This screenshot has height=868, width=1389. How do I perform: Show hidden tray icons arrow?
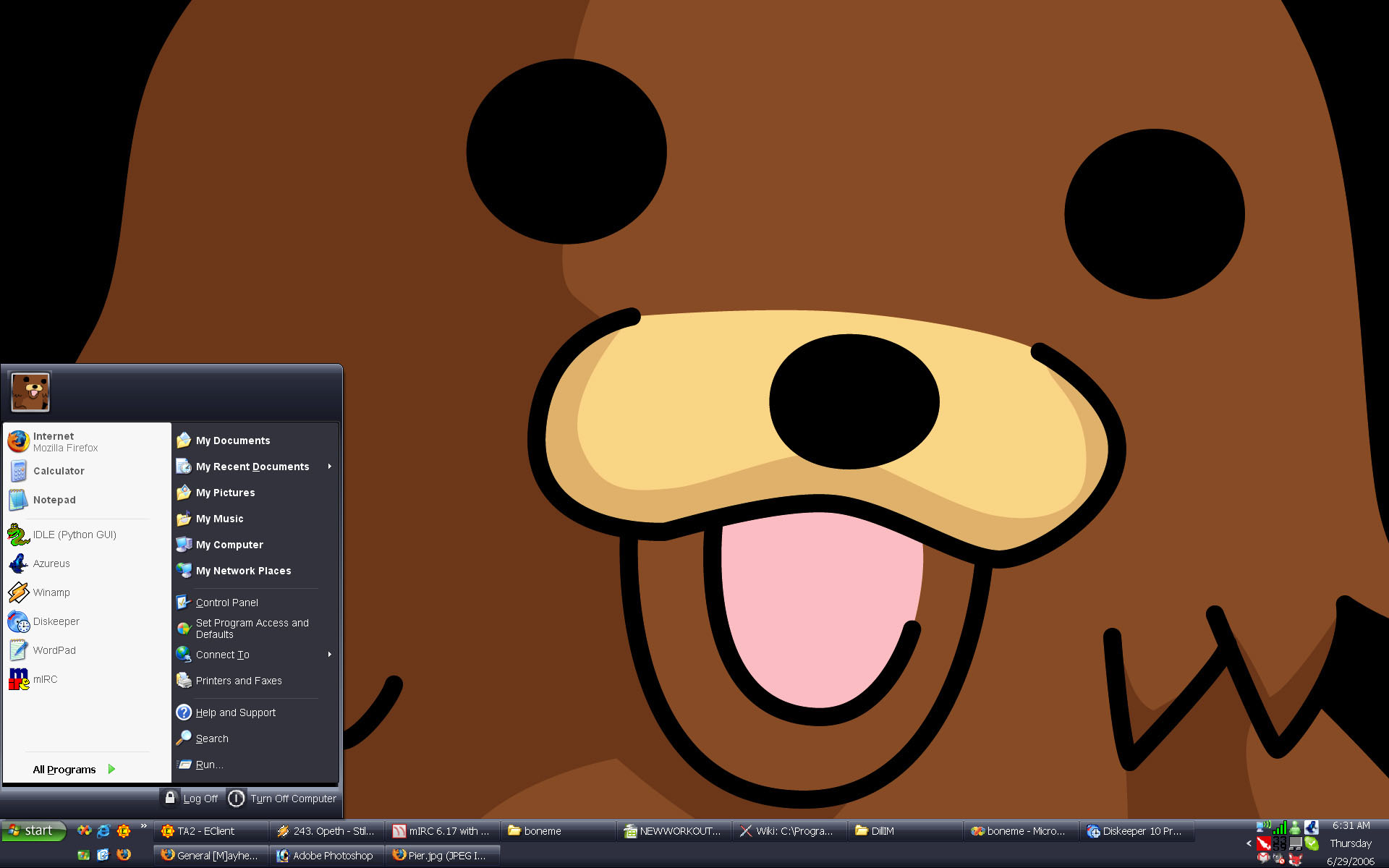tap(1249, 843)
